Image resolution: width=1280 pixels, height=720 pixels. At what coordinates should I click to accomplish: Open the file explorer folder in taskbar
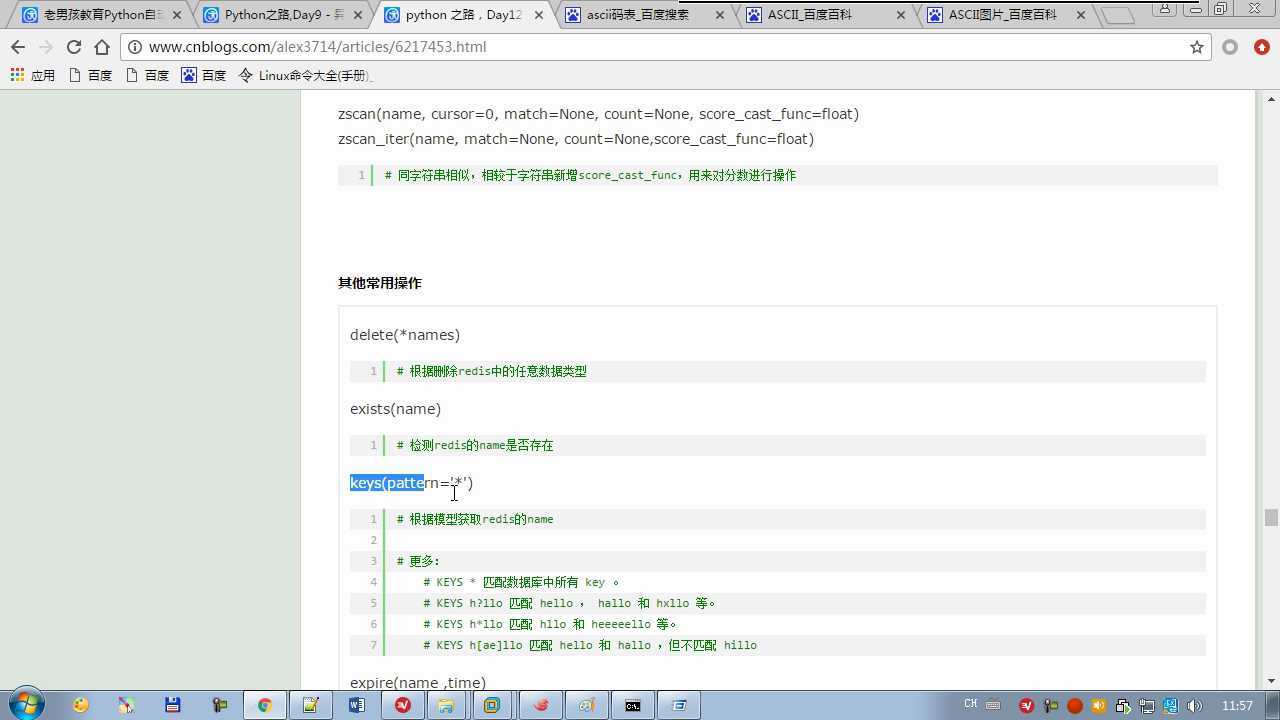click(446, 705)
